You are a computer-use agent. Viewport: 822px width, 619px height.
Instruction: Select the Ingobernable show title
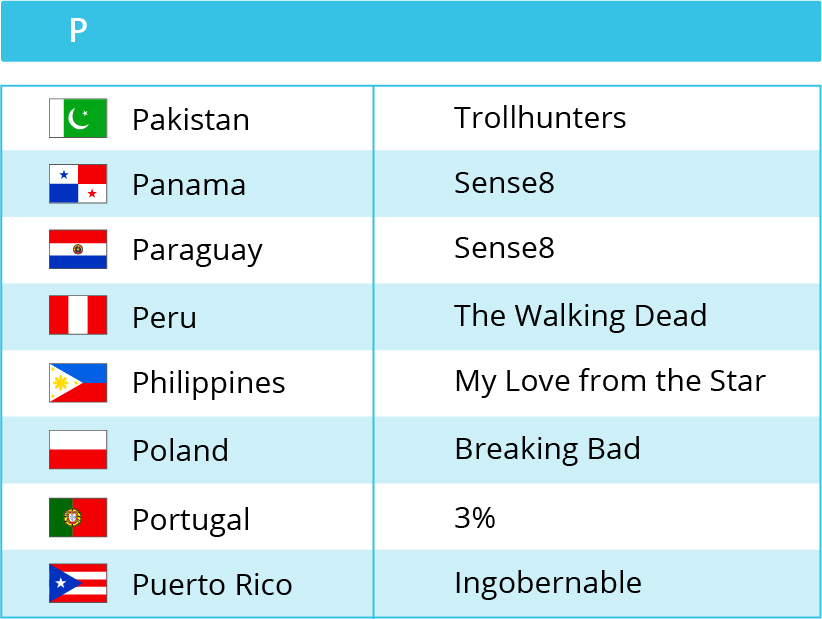pyautogui.click(x=548, y=583)
